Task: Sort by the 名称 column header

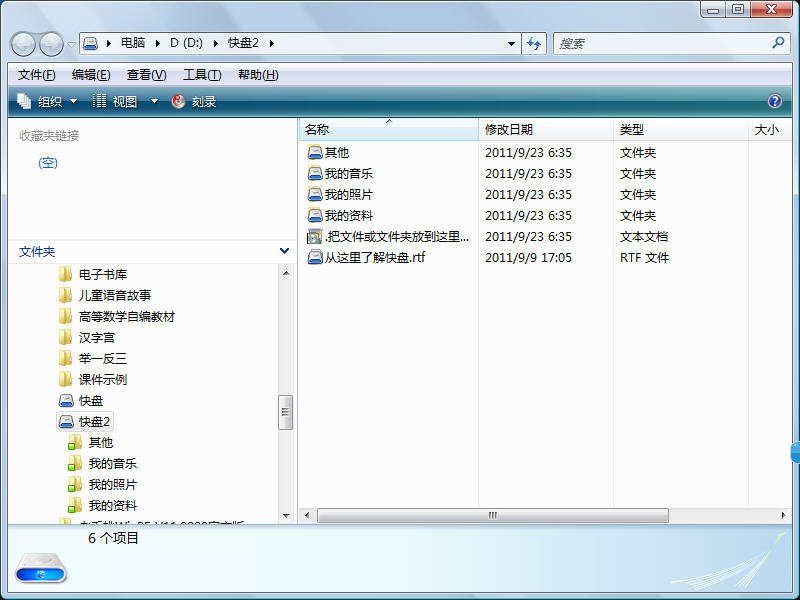Action: tap(388, 130)
